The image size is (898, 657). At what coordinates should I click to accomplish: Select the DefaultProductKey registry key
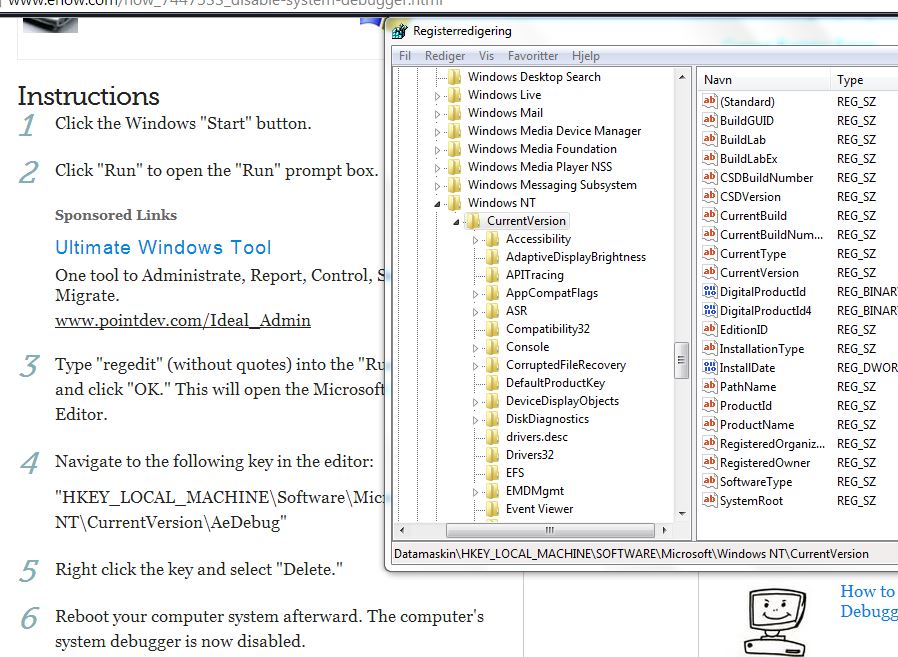(x=555, y=383)
